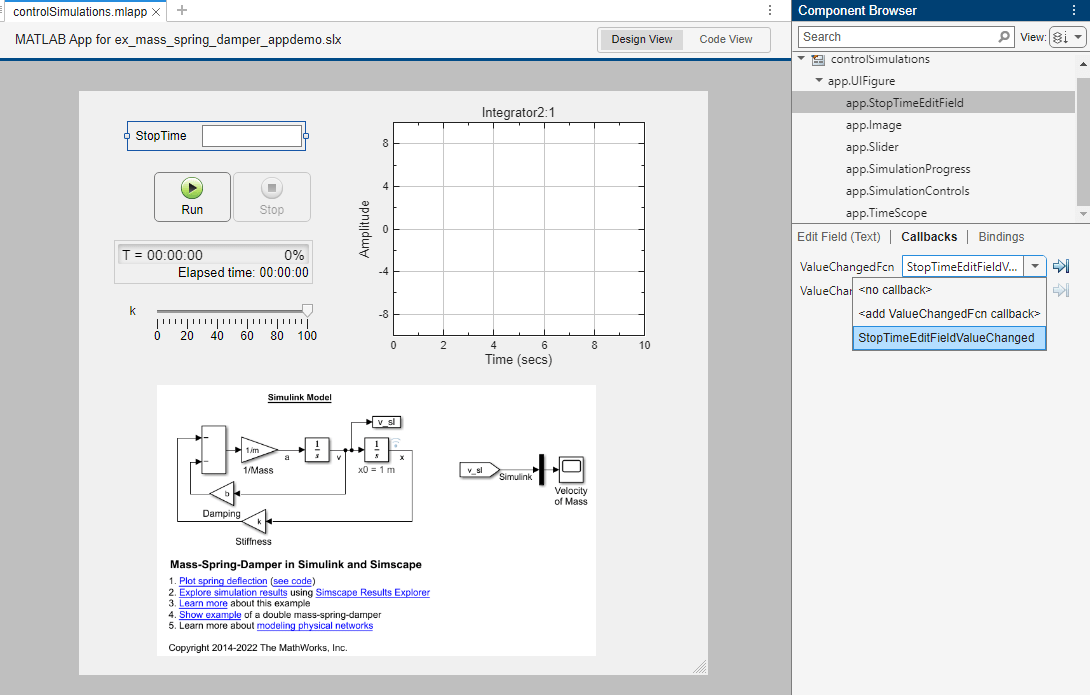Viewport: 1090px width, 695px height.
Task: Add a new tab with plus icon
Action: (181, 10)
